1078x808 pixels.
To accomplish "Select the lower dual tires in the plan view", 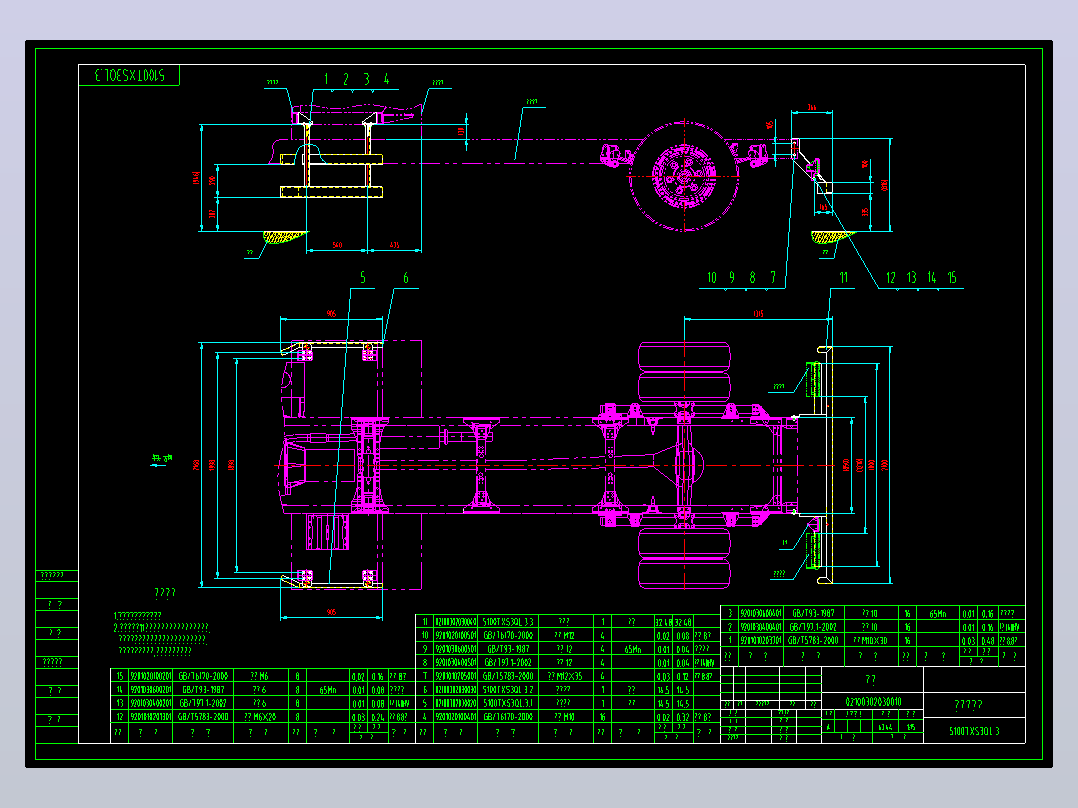I will pos(684,558).
